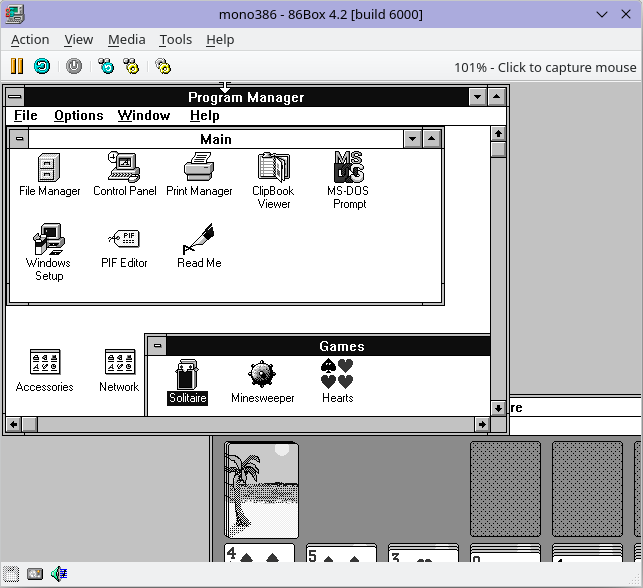
Task: Open the 86Box Tools menu
Action: click(176, 40)
